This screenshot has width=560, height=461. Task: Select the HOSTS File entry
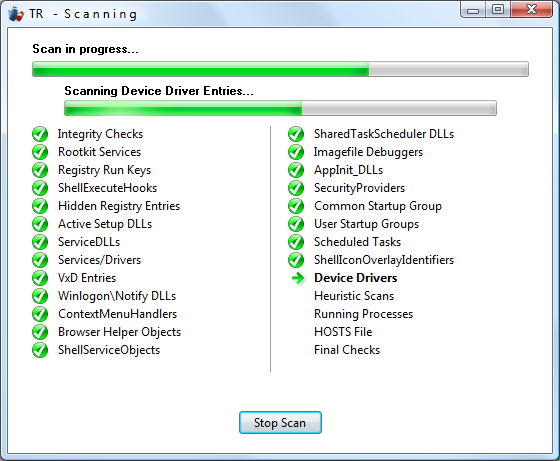tap(343, 332)
